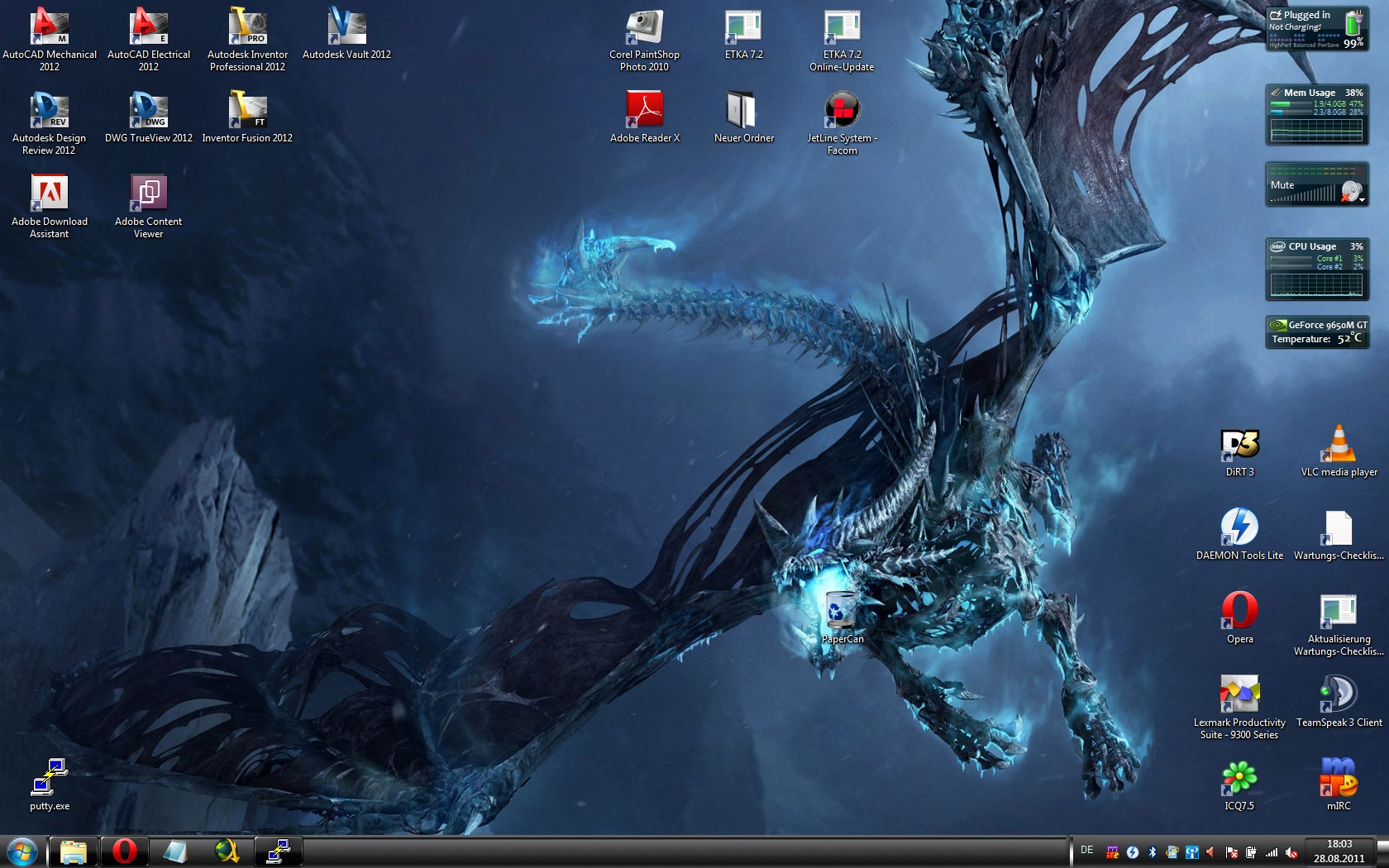Select the Autodesk Vault 2012 icon
Screen dimensions: 1389x868
346,33
